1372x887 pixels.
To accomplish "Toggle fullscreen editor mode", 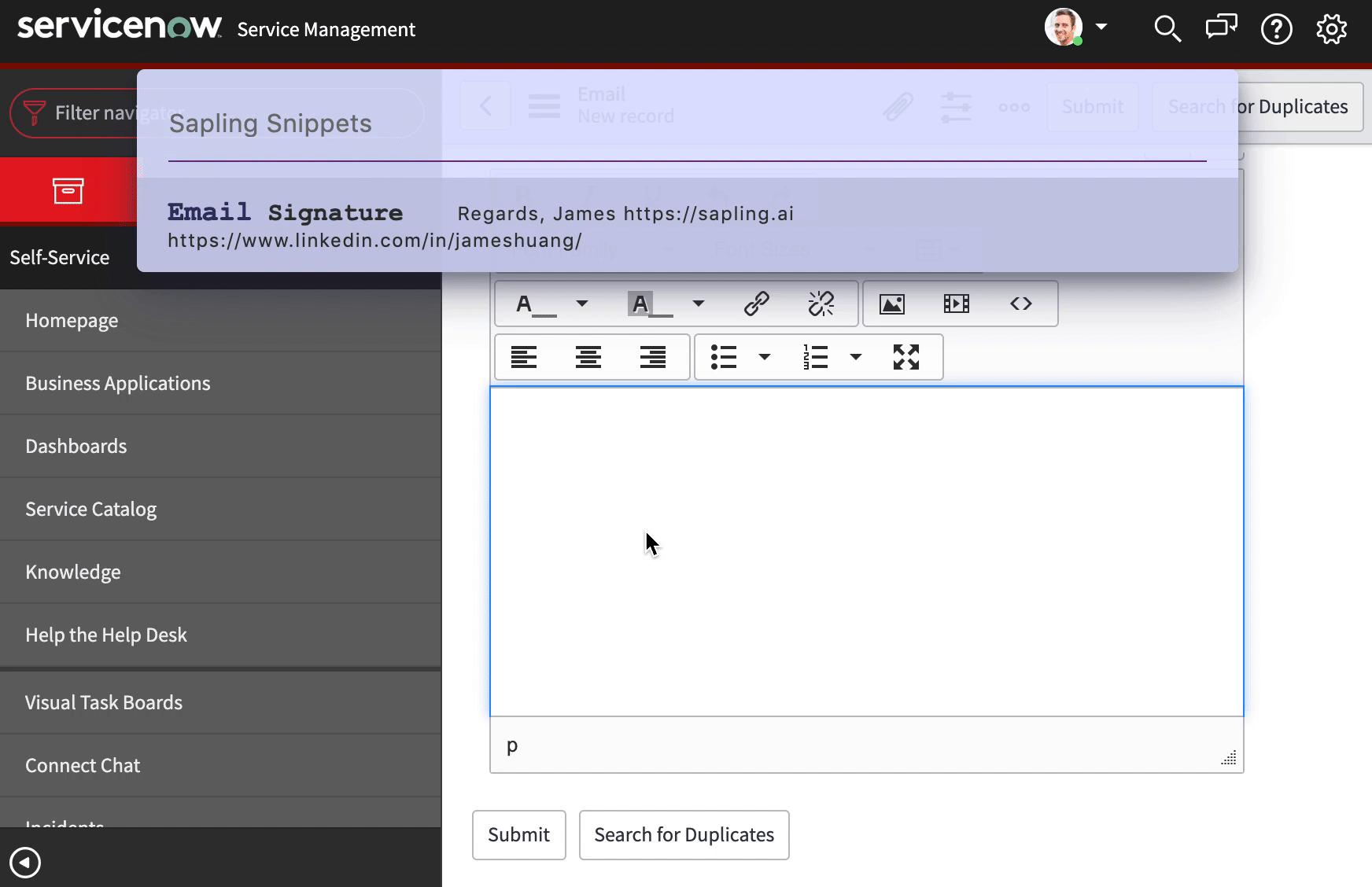I will pyautogui.click(x=906, y=357).
